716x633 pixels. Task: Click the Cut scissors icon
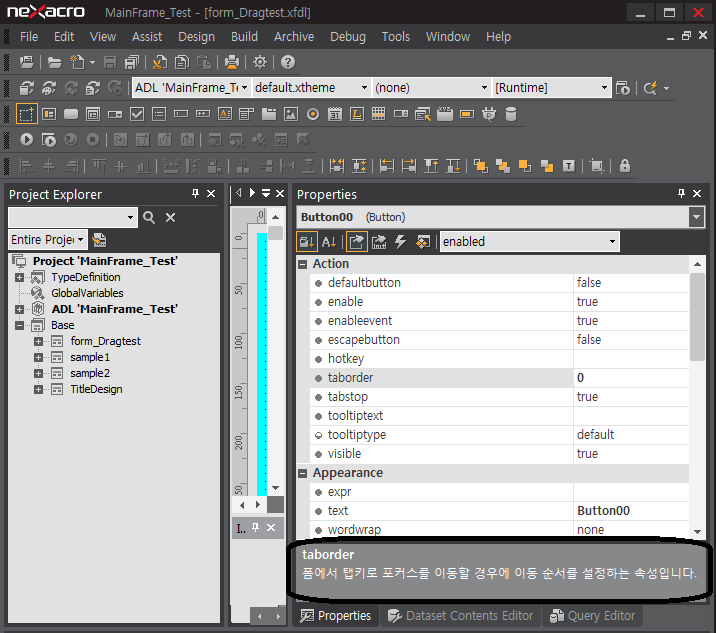point(159,62)
